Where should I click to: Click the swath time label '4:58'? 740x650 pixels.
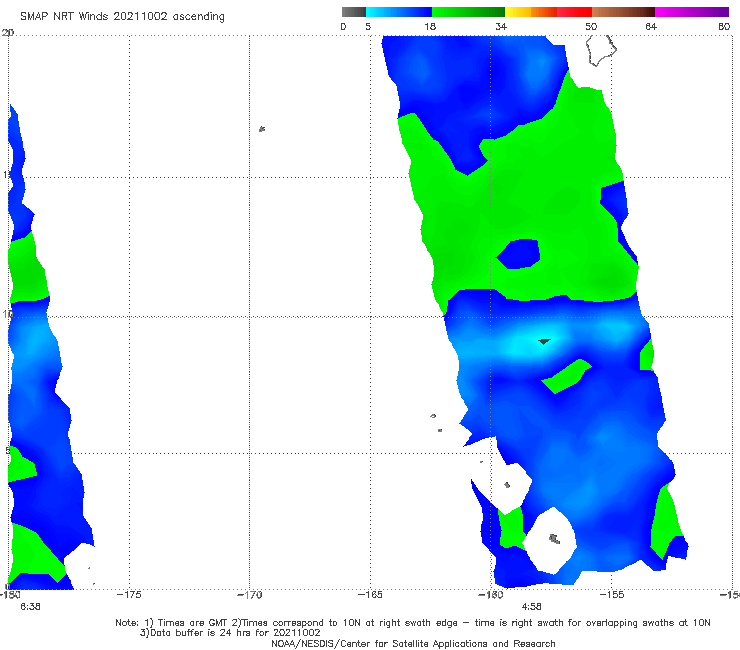tap(531, 607)
